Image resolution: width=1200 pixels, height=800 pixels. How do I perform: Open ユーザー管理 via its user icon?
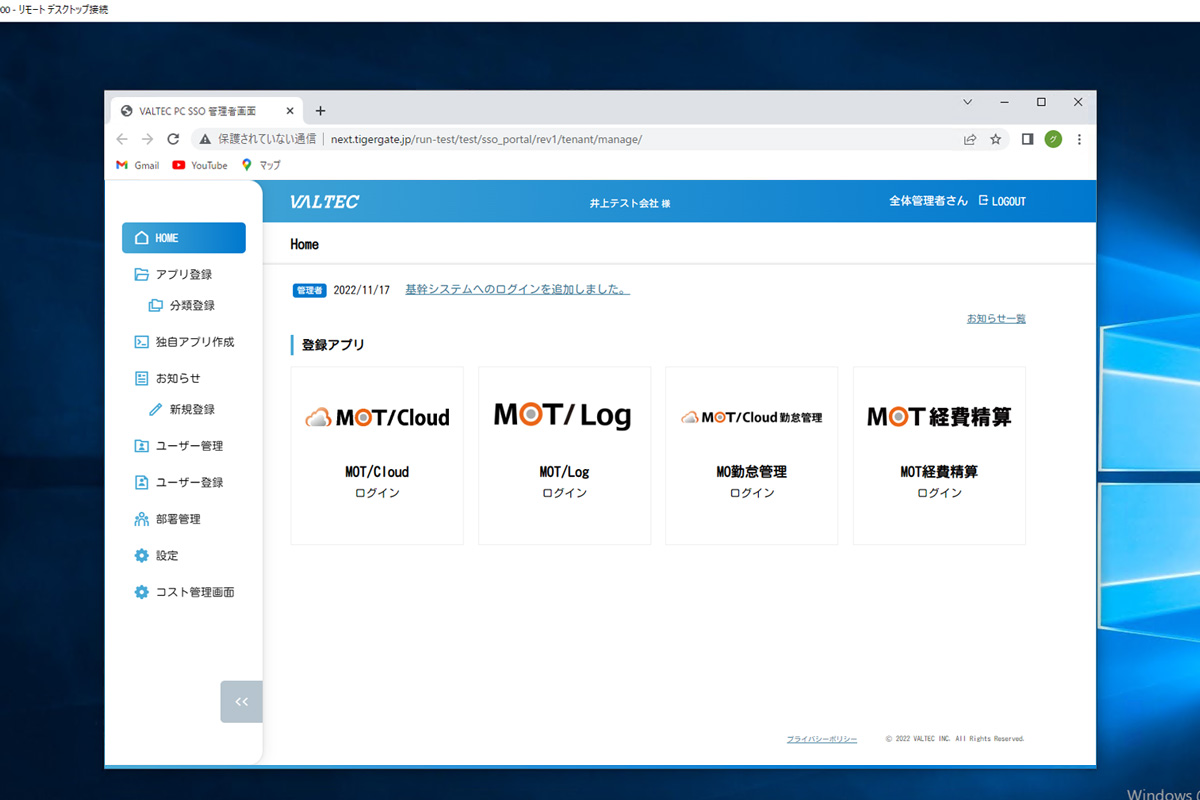[x=141, y=445]
